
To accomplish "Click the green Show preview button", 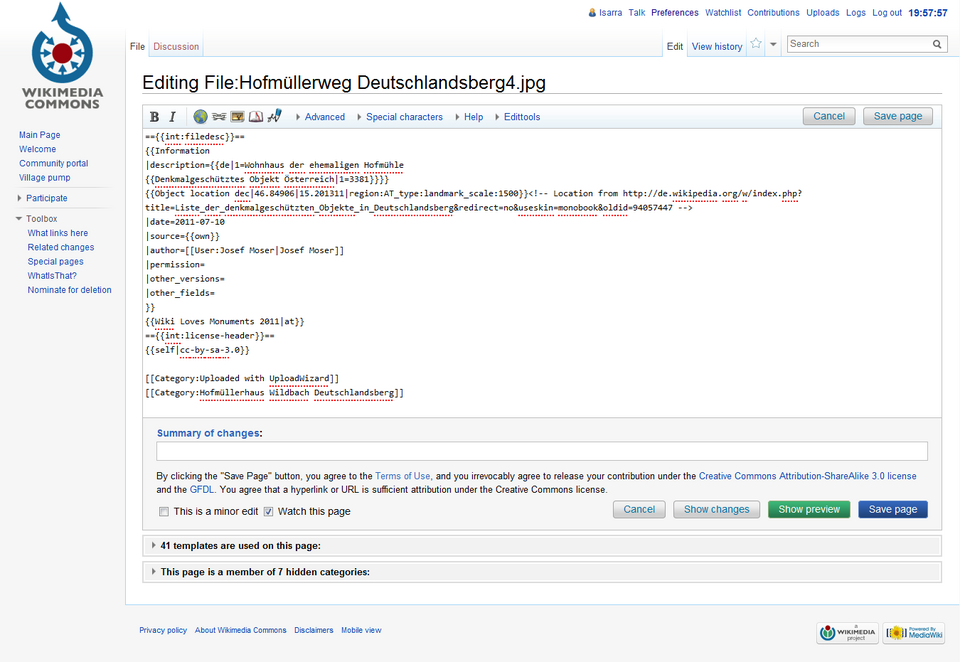I will 809,509.
